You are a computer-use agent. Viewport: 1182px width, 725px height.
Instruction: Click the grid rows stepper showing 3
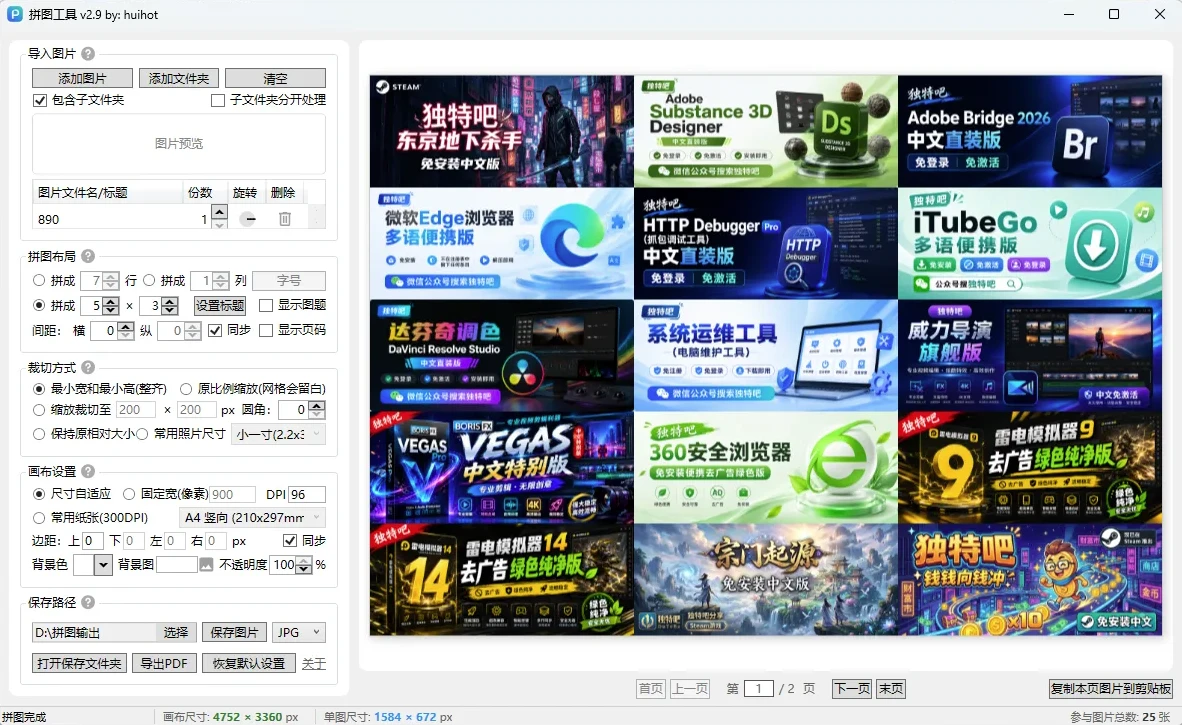pyautogui.click(x=170, y=305)
